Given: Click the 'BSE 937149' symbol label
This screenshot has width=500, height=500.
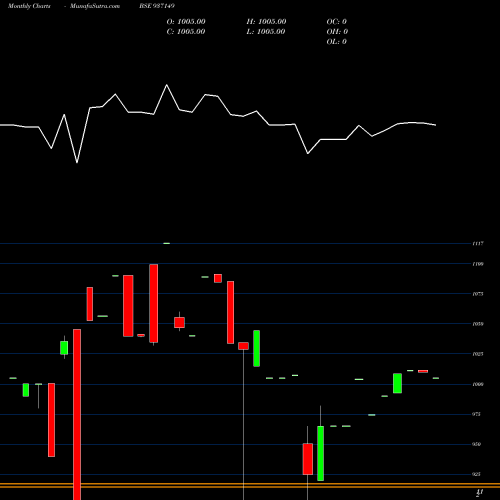Looking at the screenshot, I should tap(157, 6).
